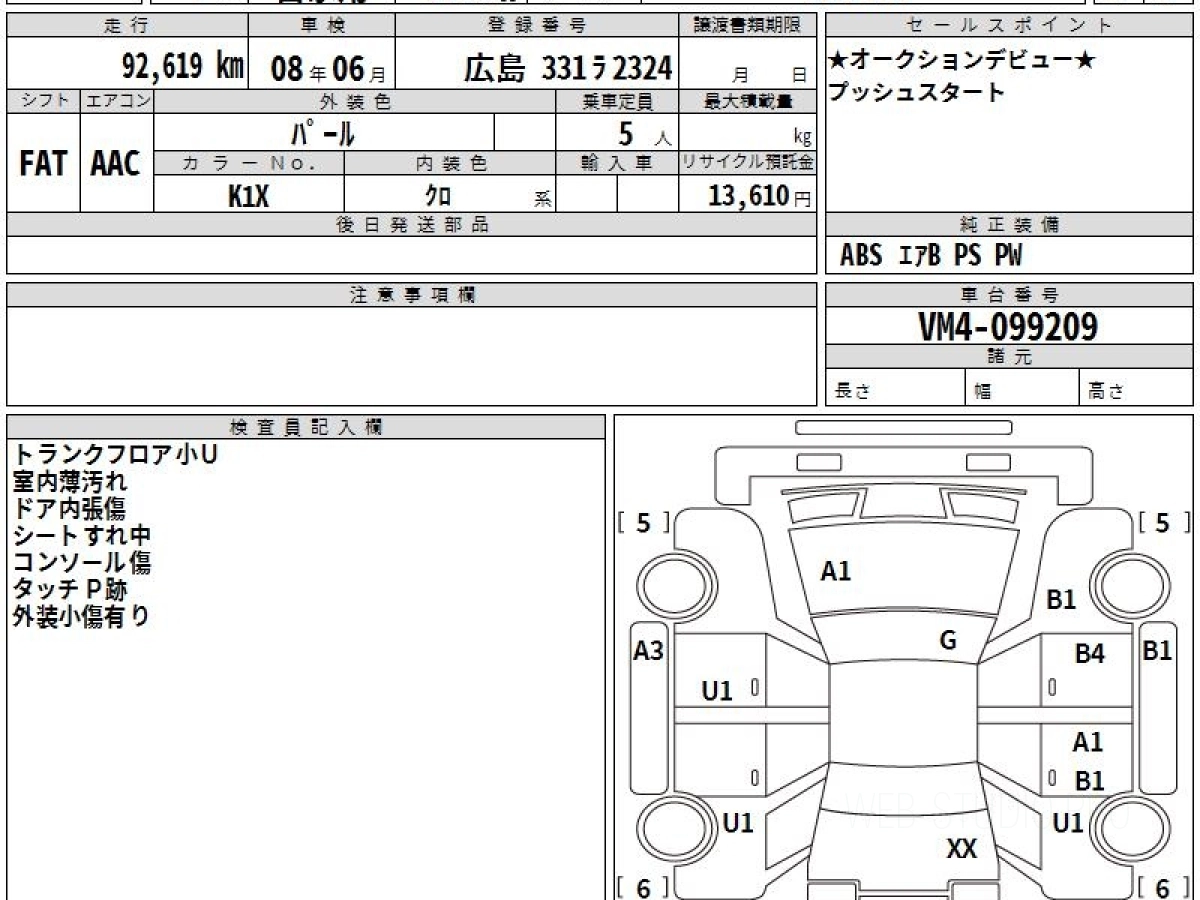Click the B4 damage mark on diagram
Image resolution: width=1200 pixels, height=900 pixels.
pyautogui.click(x=1090, y=655)
